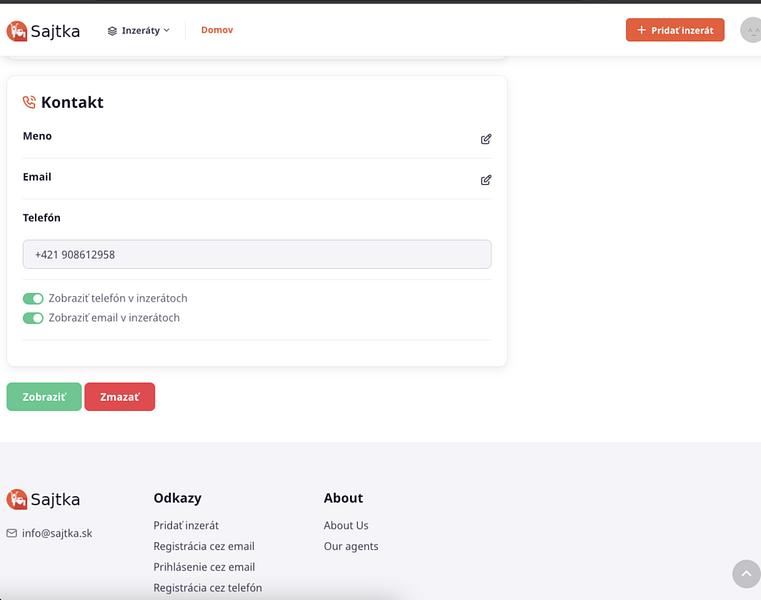Disable showing telephone in listings toggle
The height and width of the screenshot is (600, 761).
pos(33,298)
